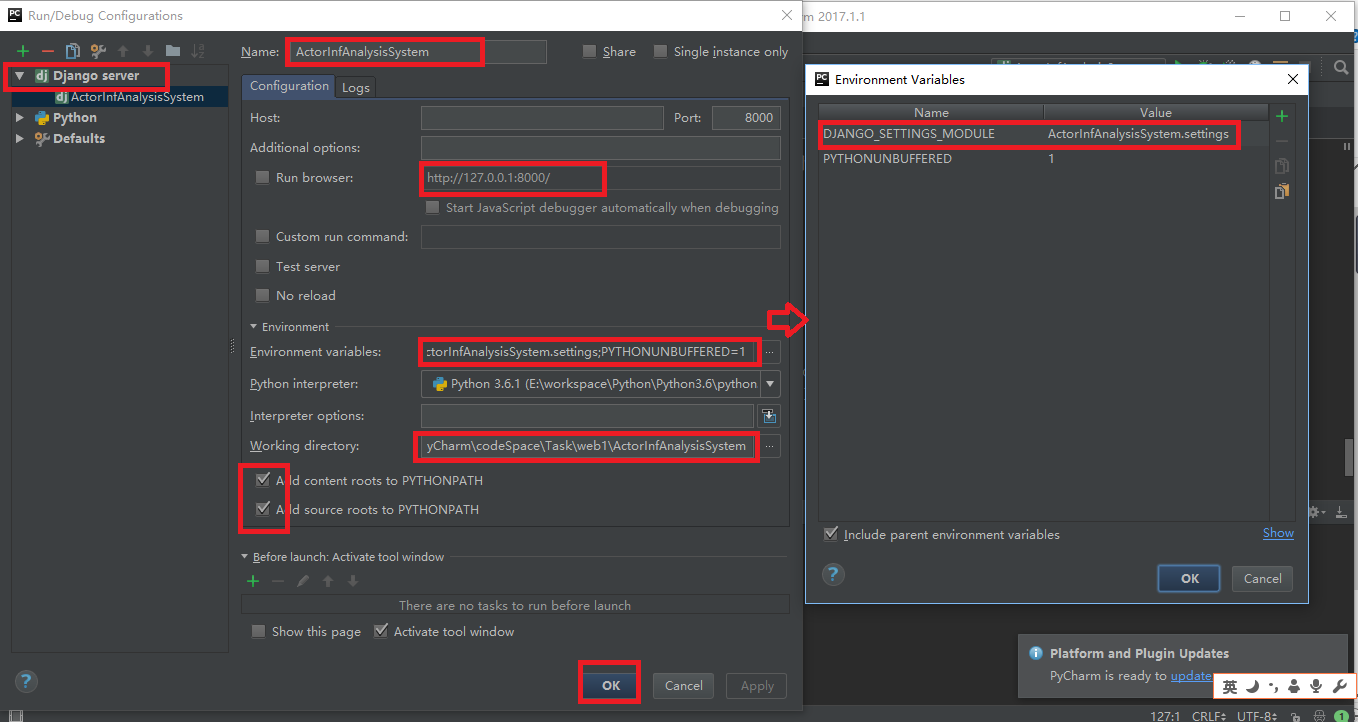This screenshot has height=722, width=1358.
Task: Collapse the Environment section
Action: click(x=254, y=327)
